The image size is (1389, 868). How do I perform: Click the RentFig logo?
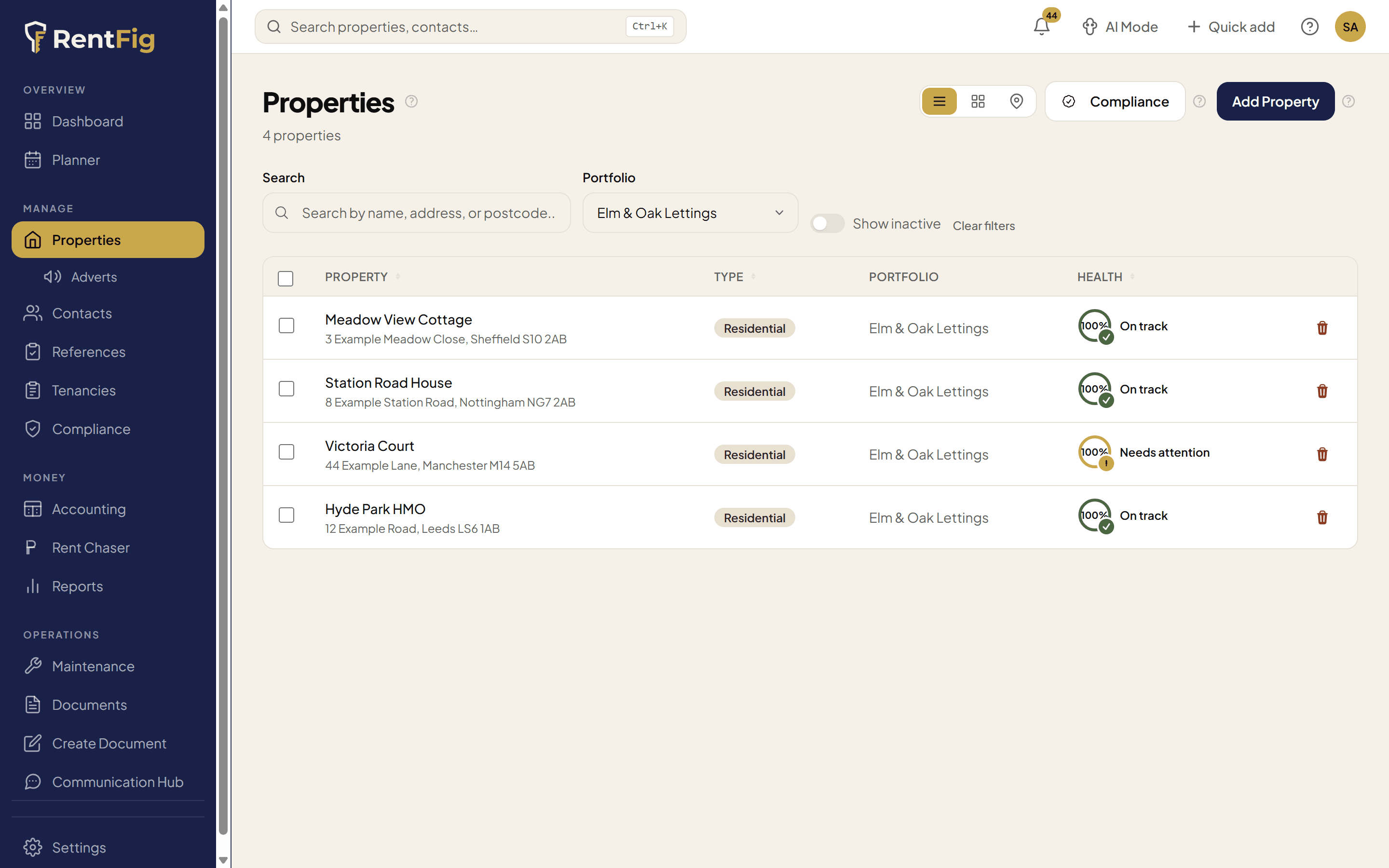90,38
